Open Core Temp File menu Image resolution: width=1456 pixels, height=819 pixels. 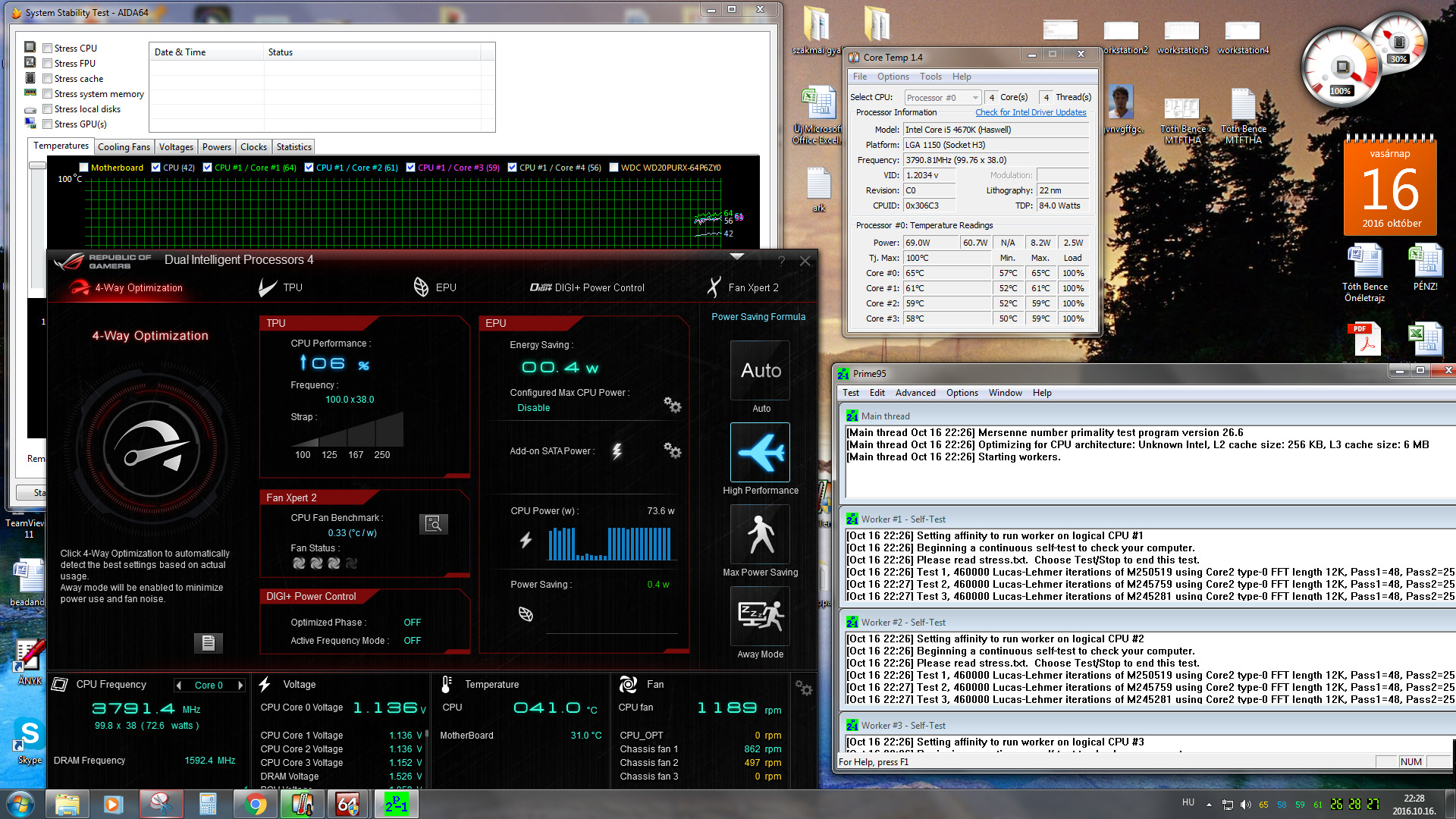[x=859, y=77]
